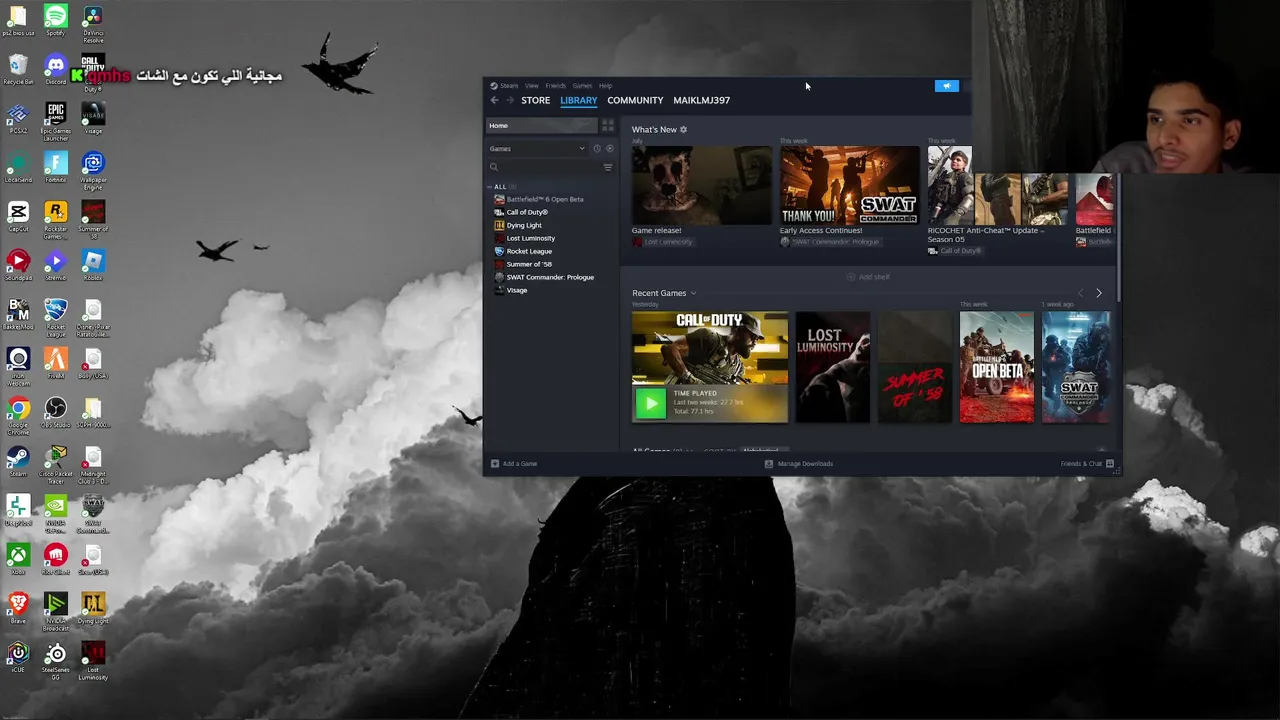Viewport: 1280px width, 720px height.
Task: Switch to COMMUNITY tab
Action: click(x=635, y=100)
